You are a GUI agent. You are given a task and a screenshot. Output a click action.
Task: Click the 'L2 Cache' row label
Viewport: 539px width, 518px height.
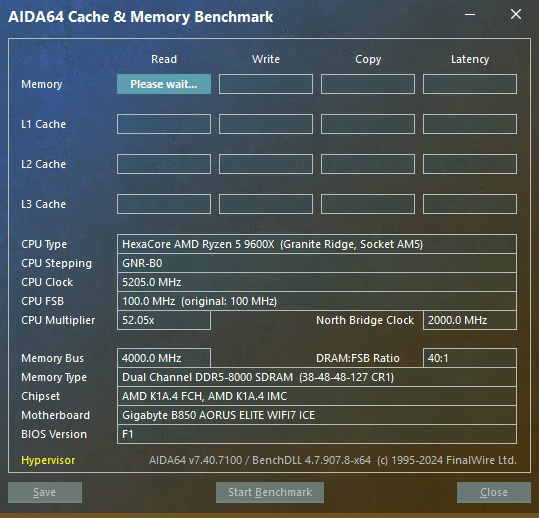(43, 164)
